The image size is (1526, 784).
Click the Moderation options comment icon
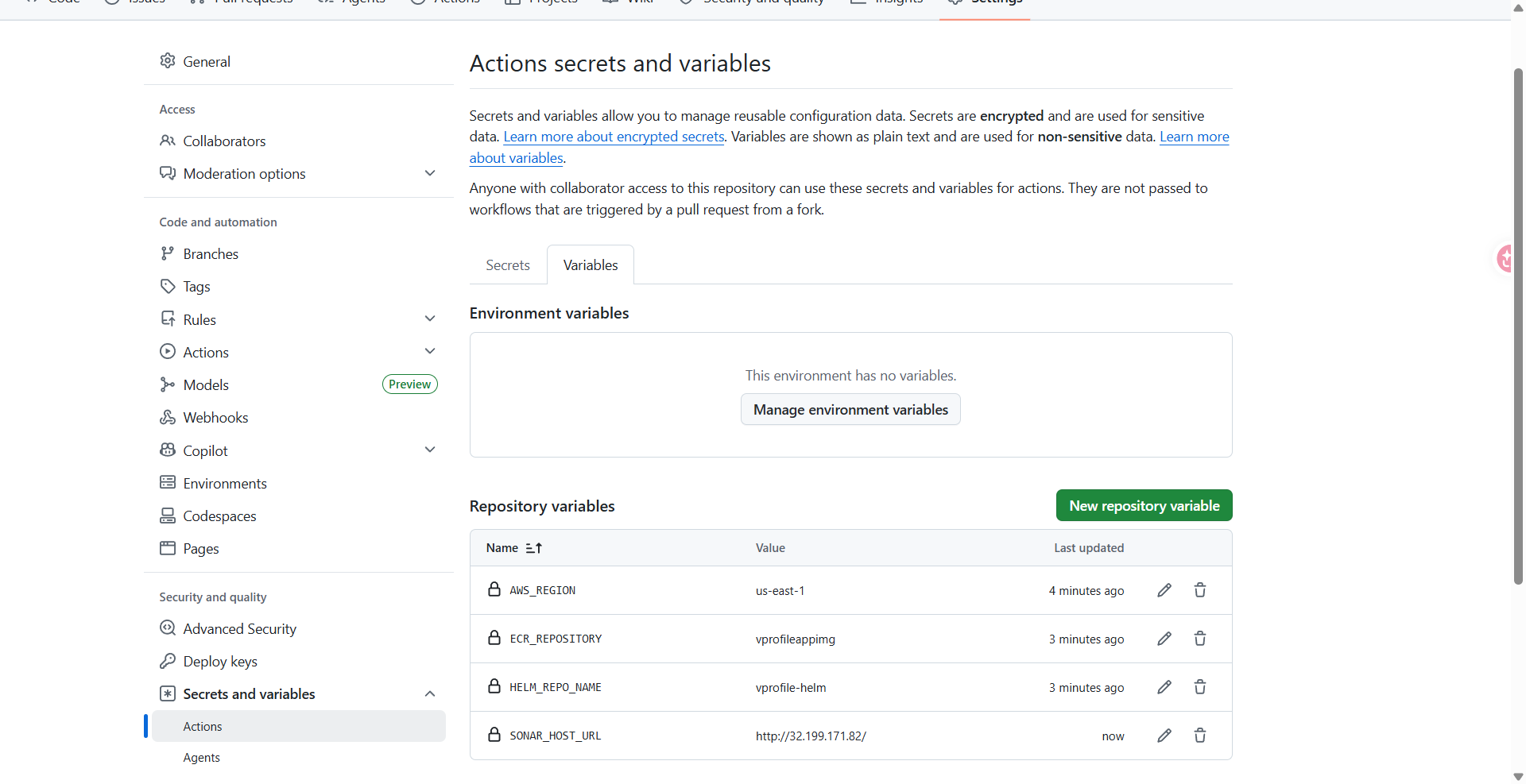(x=167, y=173)
